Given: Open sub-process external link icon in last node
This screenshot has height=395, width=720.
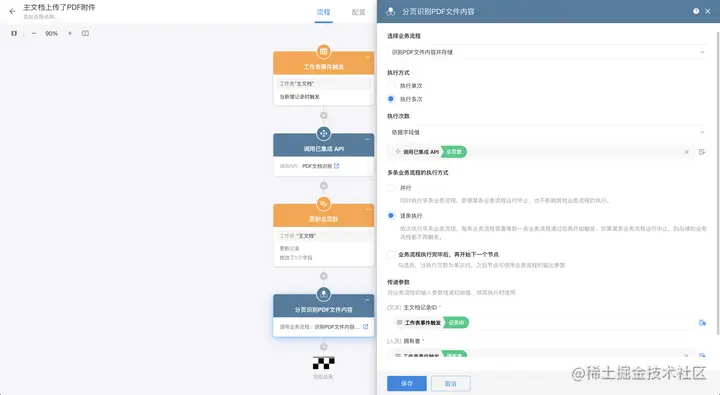Looking at the screenshot, I should click(366, 327).
